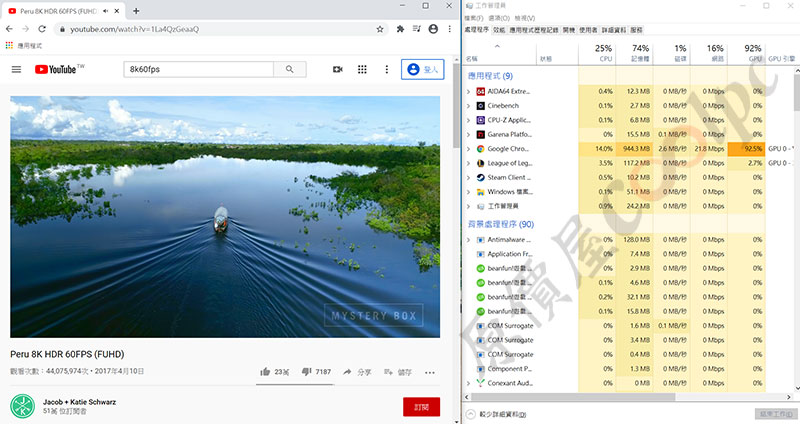Click the YouTube search magnifier button
This screenshot has height=424, width=800.
coord(290,69)
